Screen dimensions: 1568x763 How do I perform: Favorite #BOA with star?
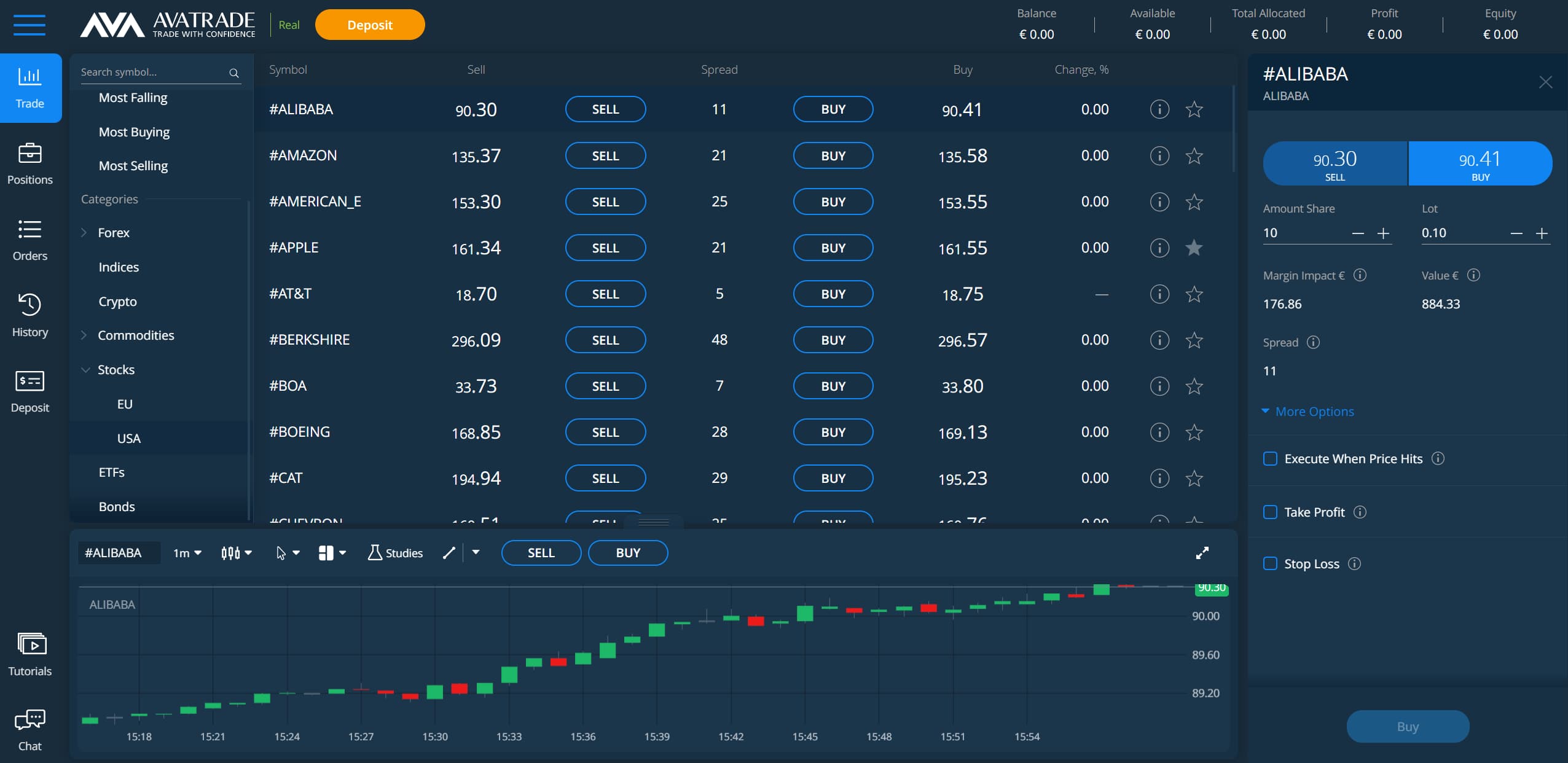1194,386
